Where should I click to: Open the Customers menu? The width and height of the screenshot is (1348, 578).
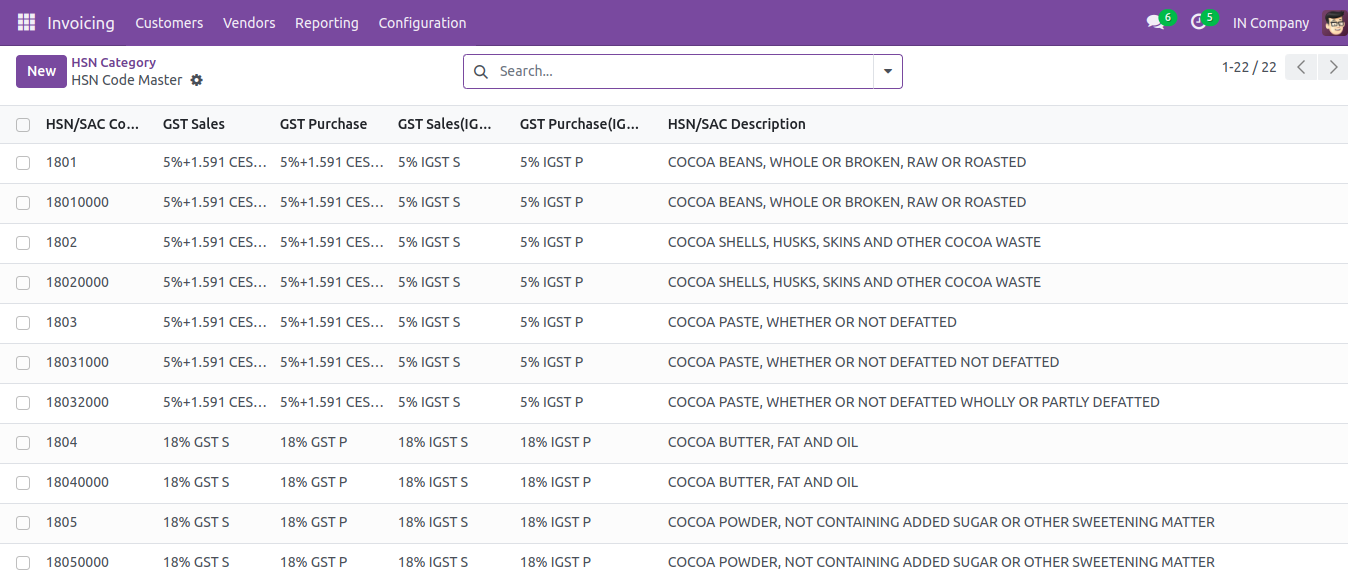pyautogui.click(x=169, y=22)
